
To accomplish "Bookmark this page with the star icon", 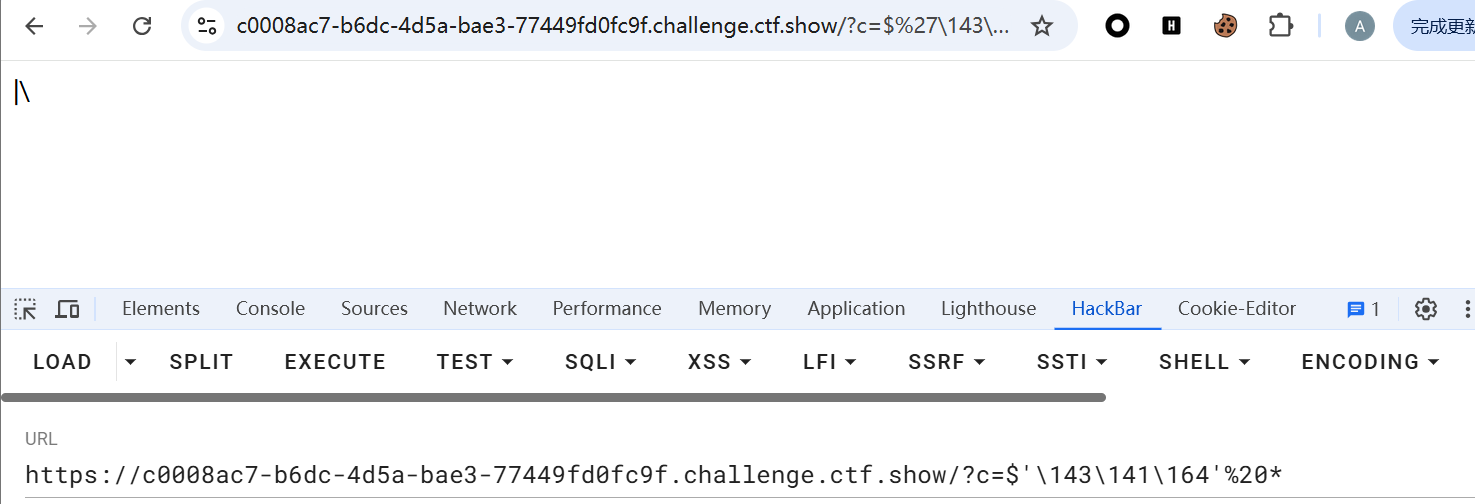I will [1042, 27].
